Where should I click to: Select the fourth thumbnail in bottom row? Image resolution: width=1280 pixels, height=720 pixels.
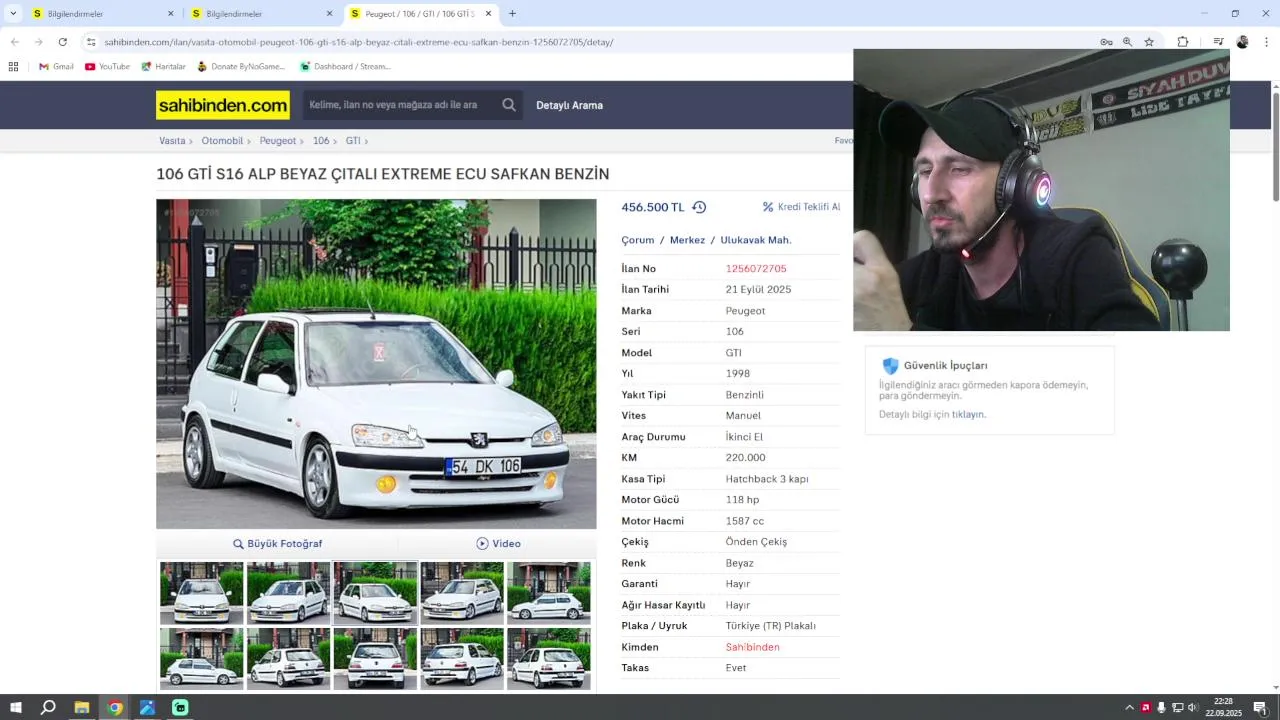point(462,659)
